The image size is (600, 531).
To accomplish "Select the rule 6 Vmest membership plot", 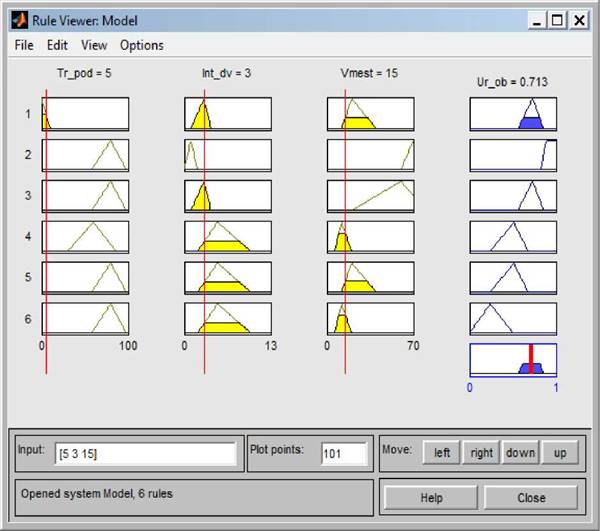I will (371, 319).
